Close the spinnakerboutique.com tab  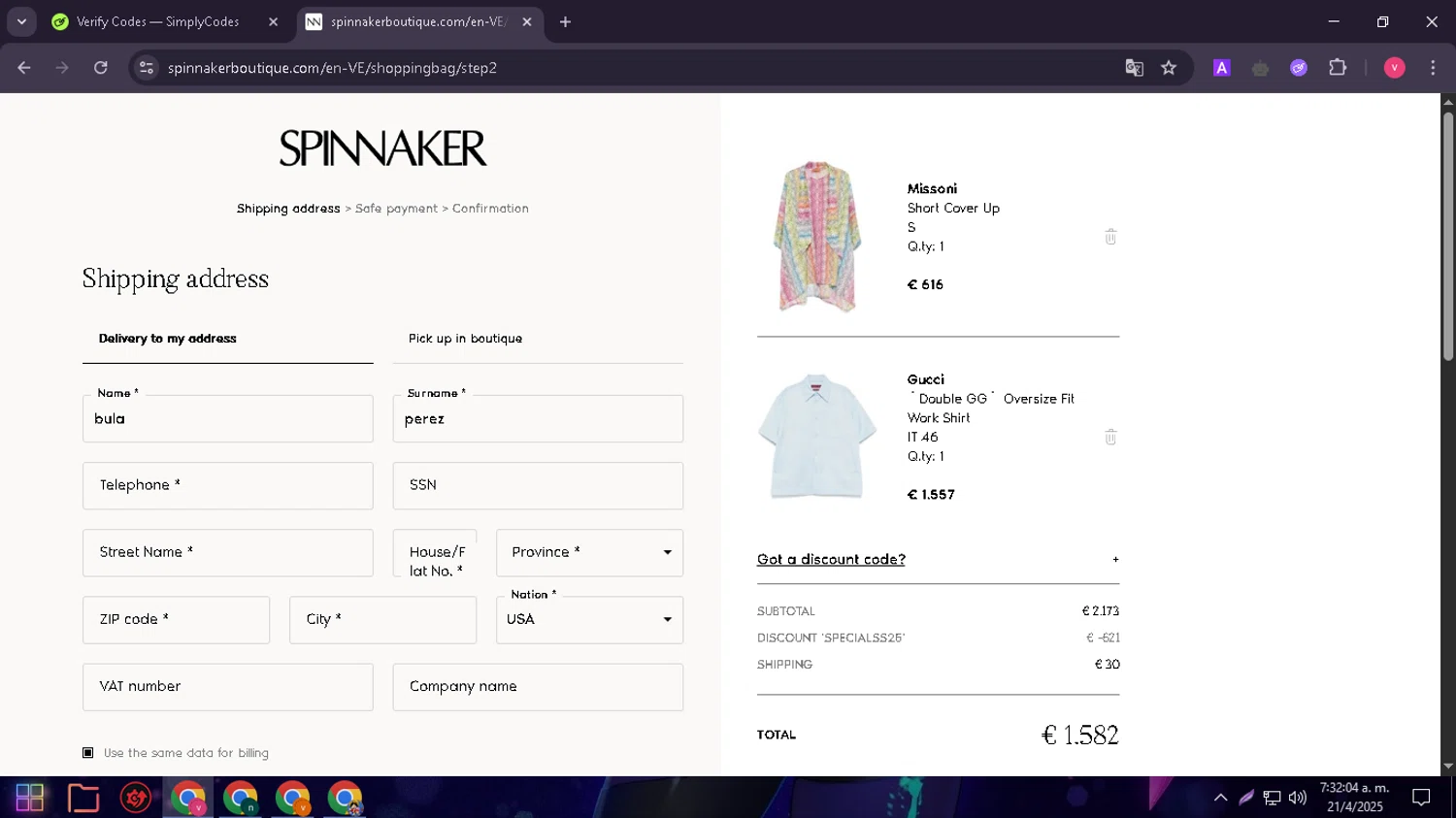(527, 22)
